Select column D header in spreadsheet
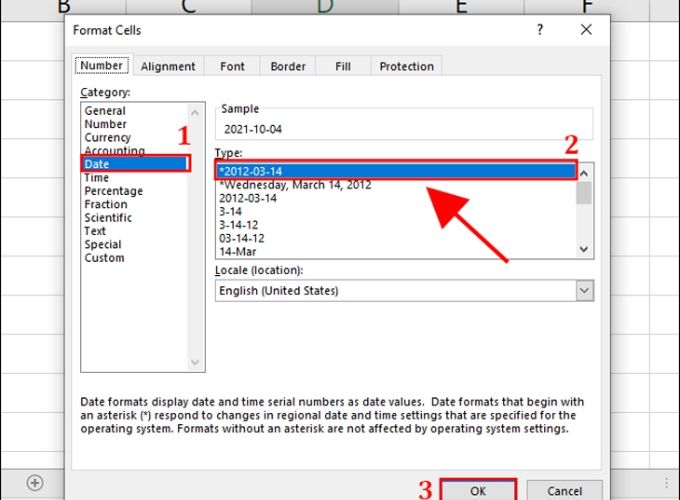This screenshot has height=500, width=680. 325,9
